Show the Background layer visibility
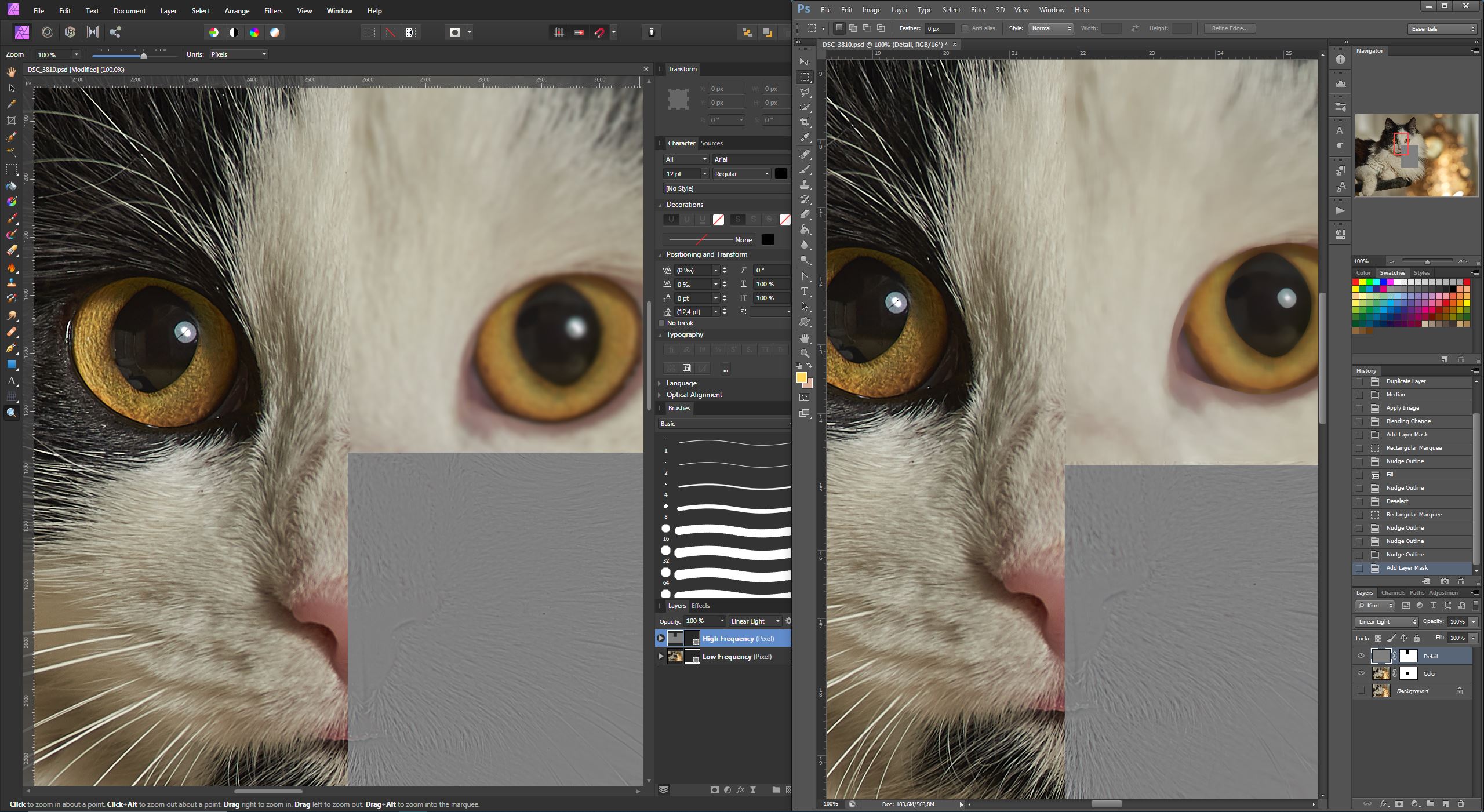 point(1361,691)
